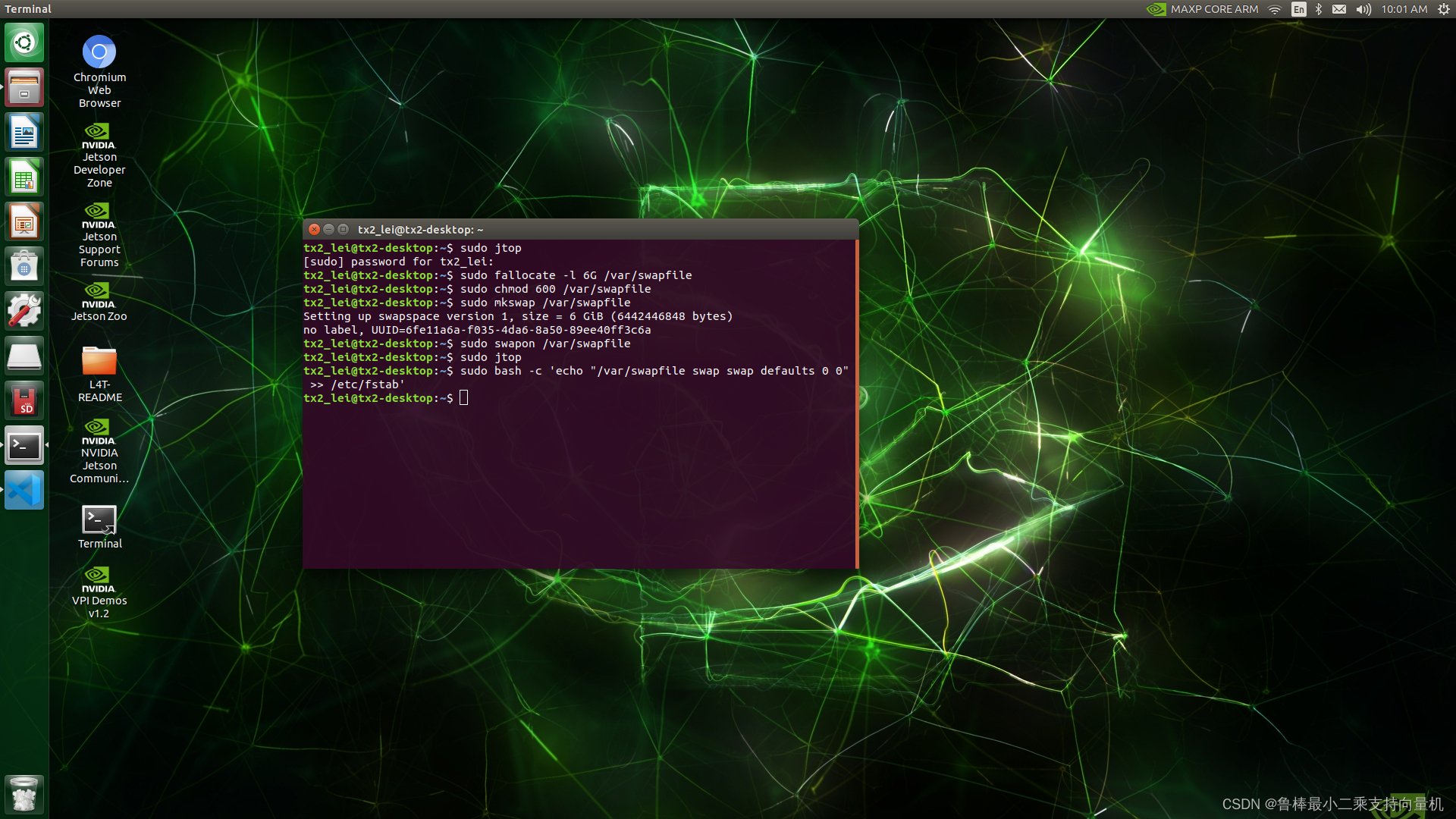Open the Files manager in launcher

[x=24, y=87]
